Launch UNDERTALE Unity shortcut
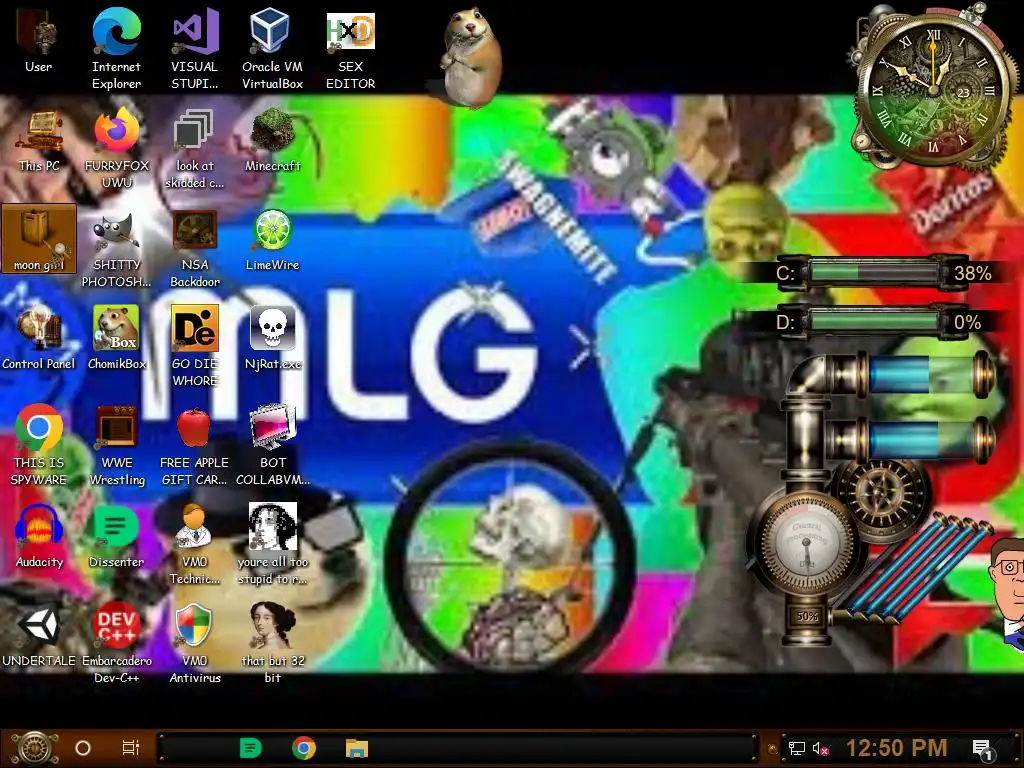Screen dimensions: 1024x768 39,635
